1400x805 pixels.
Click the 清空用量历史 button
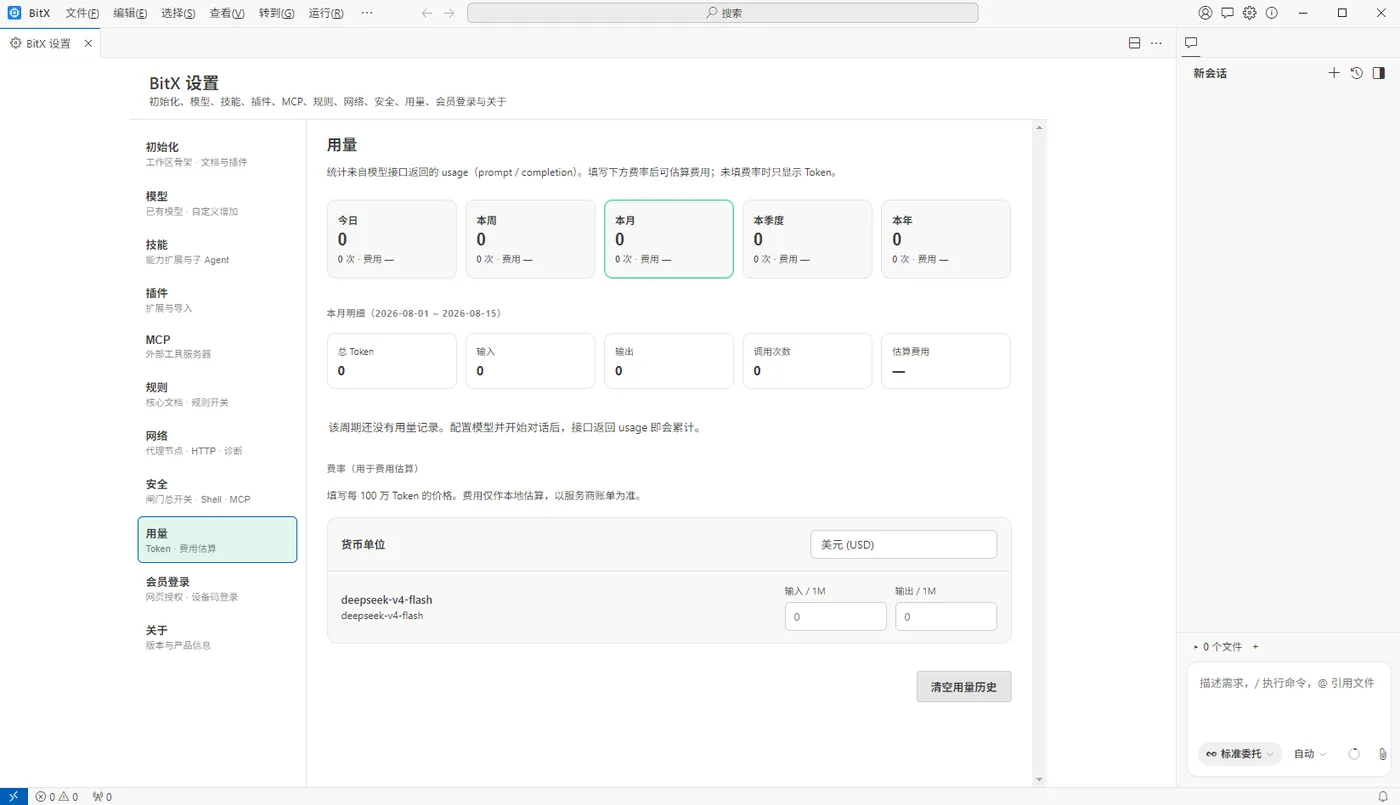tap(964, 687)
